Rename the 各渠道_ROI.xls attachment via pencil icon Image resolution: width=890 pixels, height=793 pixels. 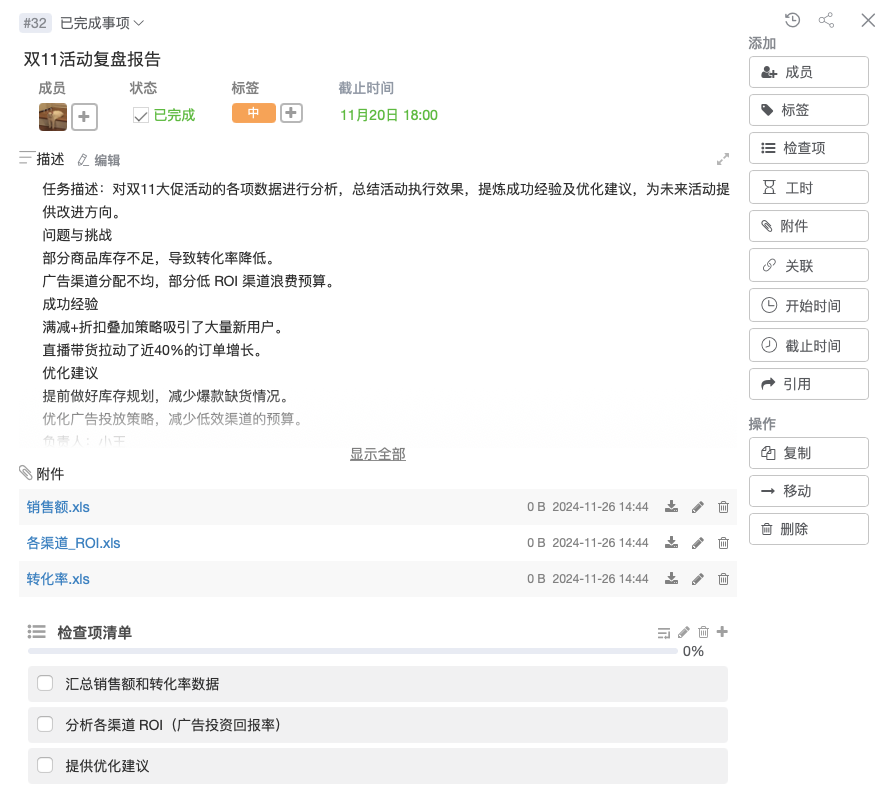pyautogui.click(x=698, y=543)
